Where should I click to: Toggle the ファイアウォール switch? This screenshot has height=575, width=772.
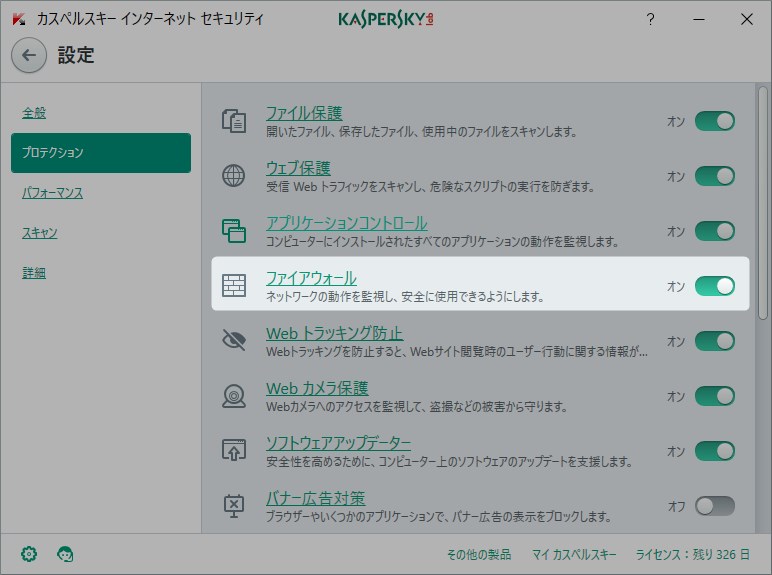point(715,286)
